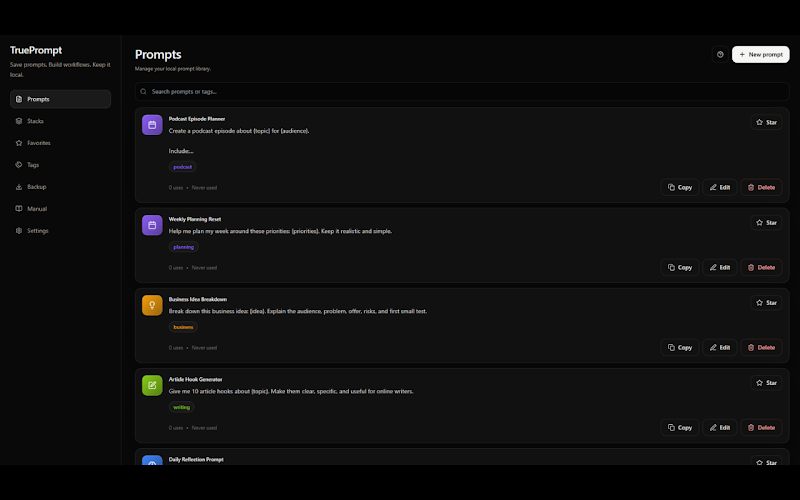Click the TruePrompt app title
The image size is (800, 500).
[x=36, y=50]
